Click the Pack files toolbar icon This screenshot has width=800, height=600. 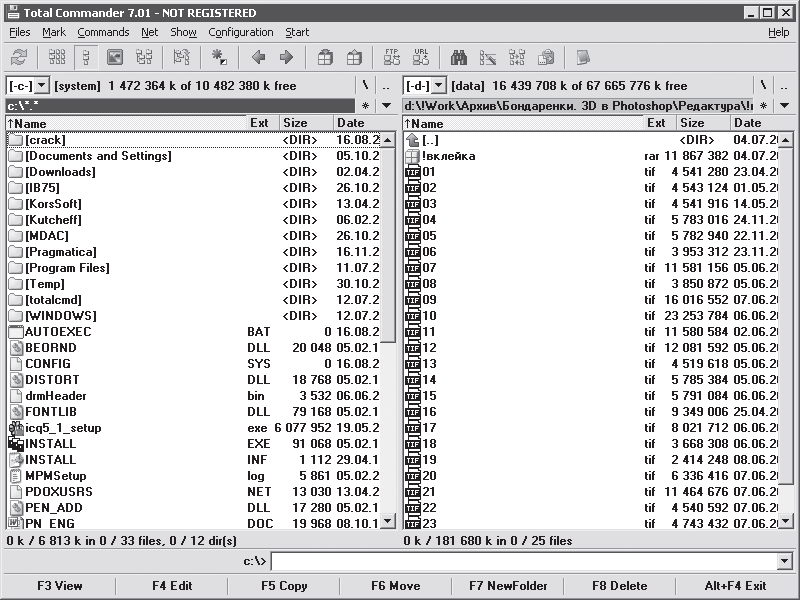[x=325, y=58]
